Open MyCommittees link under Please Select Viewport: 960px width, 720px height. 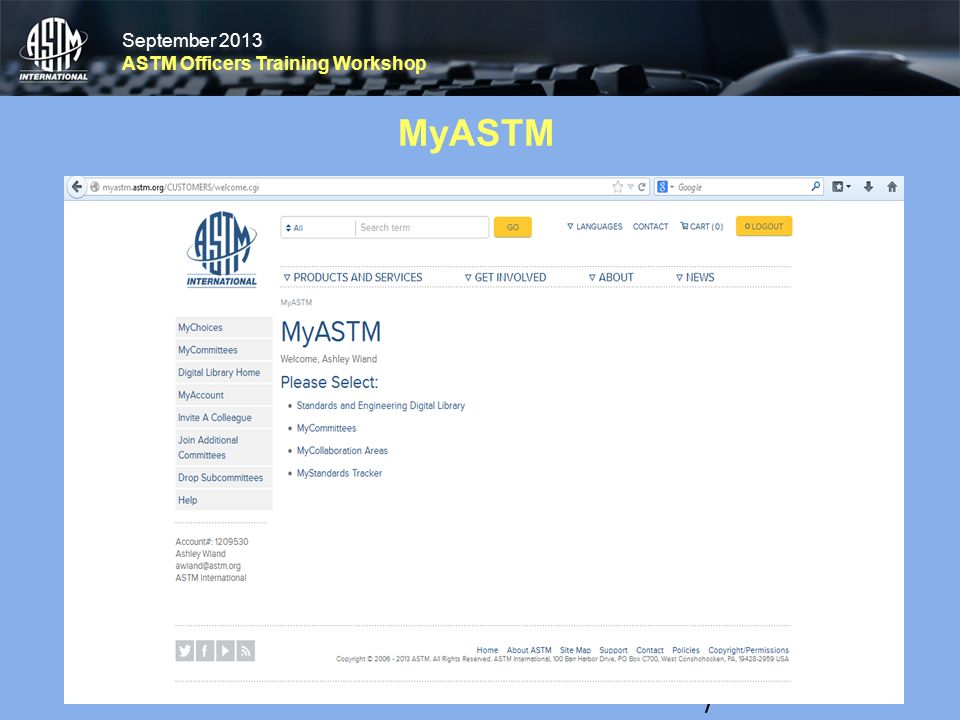[326, 428]
